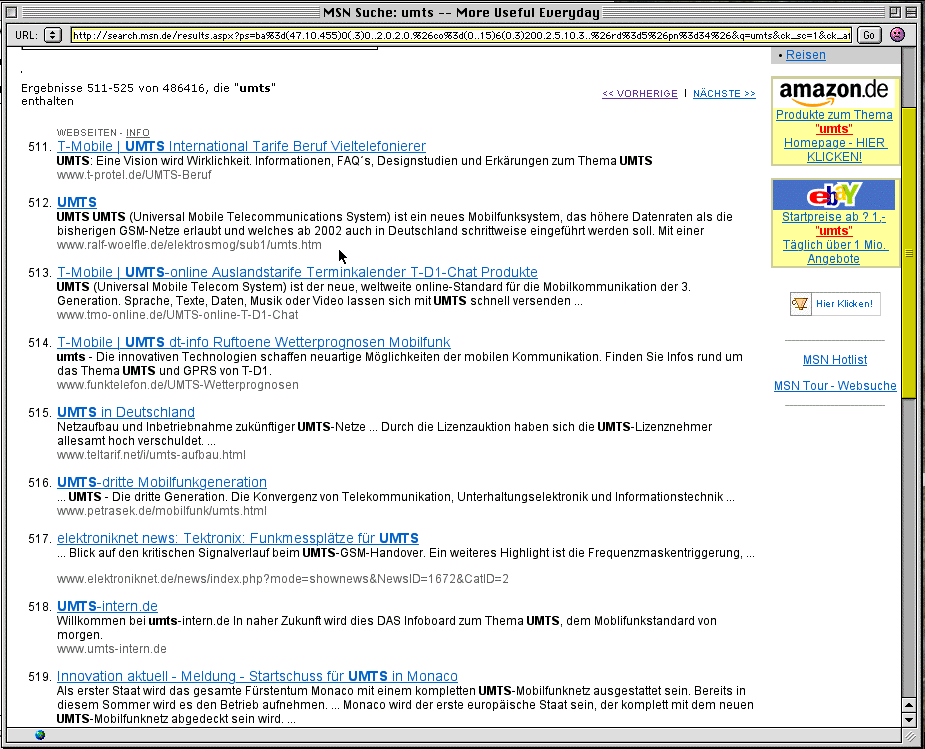Go to previous results via VORHERIGE
The height and width of the screenshot is (749, 925).
point(640,94)
